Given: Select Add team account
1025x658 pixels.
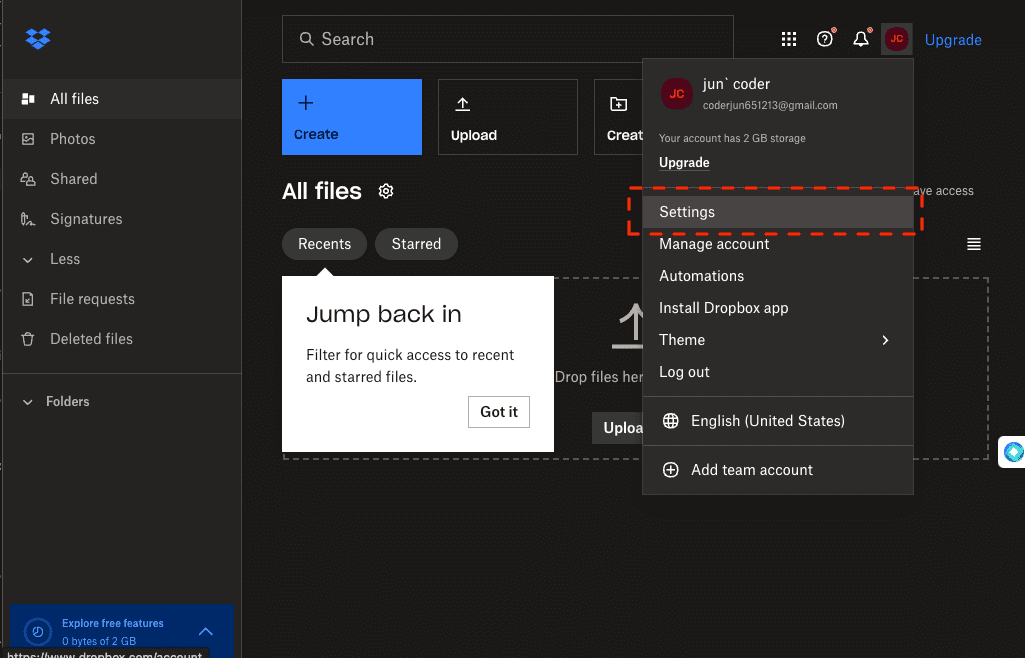Looking at the screenshot, I should click(x=778, y=470).
